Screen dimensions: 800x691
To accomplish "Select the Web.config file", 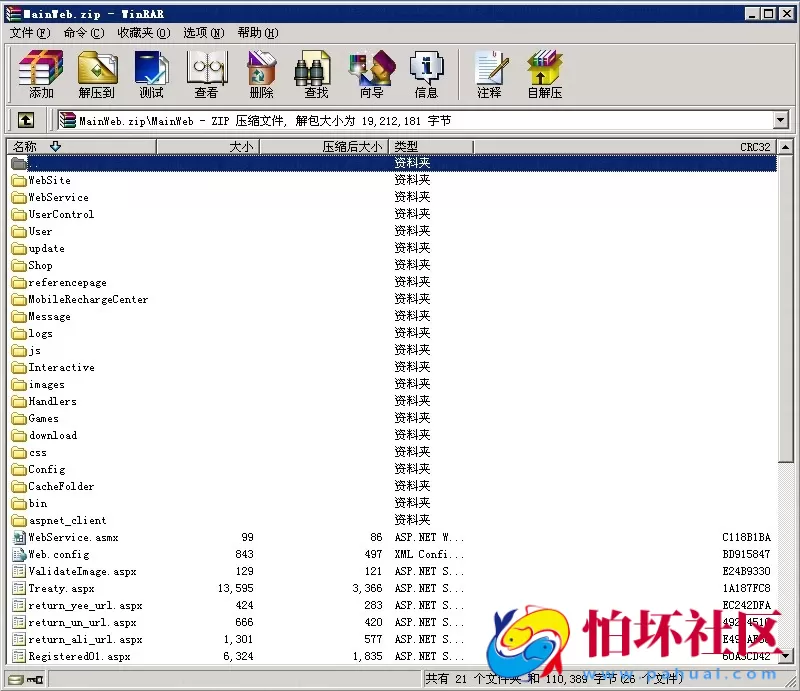I will pos(58,554).
